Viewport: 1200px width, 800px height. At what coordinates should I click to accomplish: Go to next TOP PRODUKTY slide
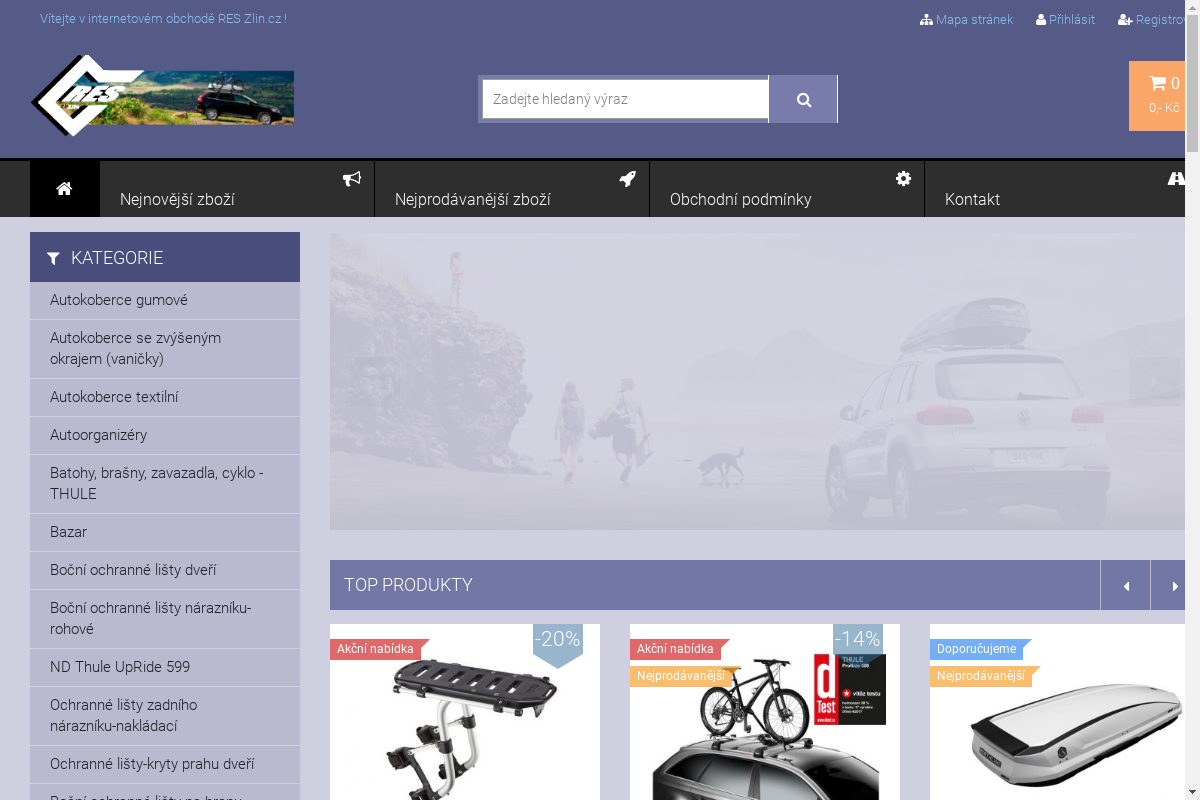click(1174, 586)
